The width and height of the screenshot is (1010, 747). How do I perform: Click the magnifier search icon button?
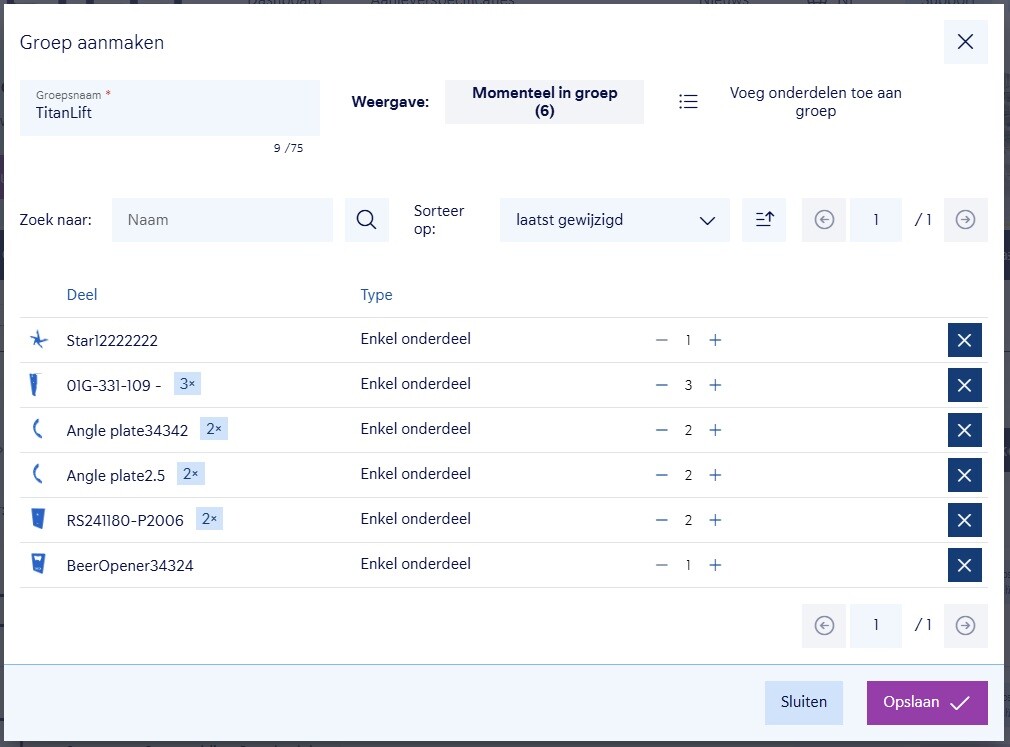(x=366, y=220)
